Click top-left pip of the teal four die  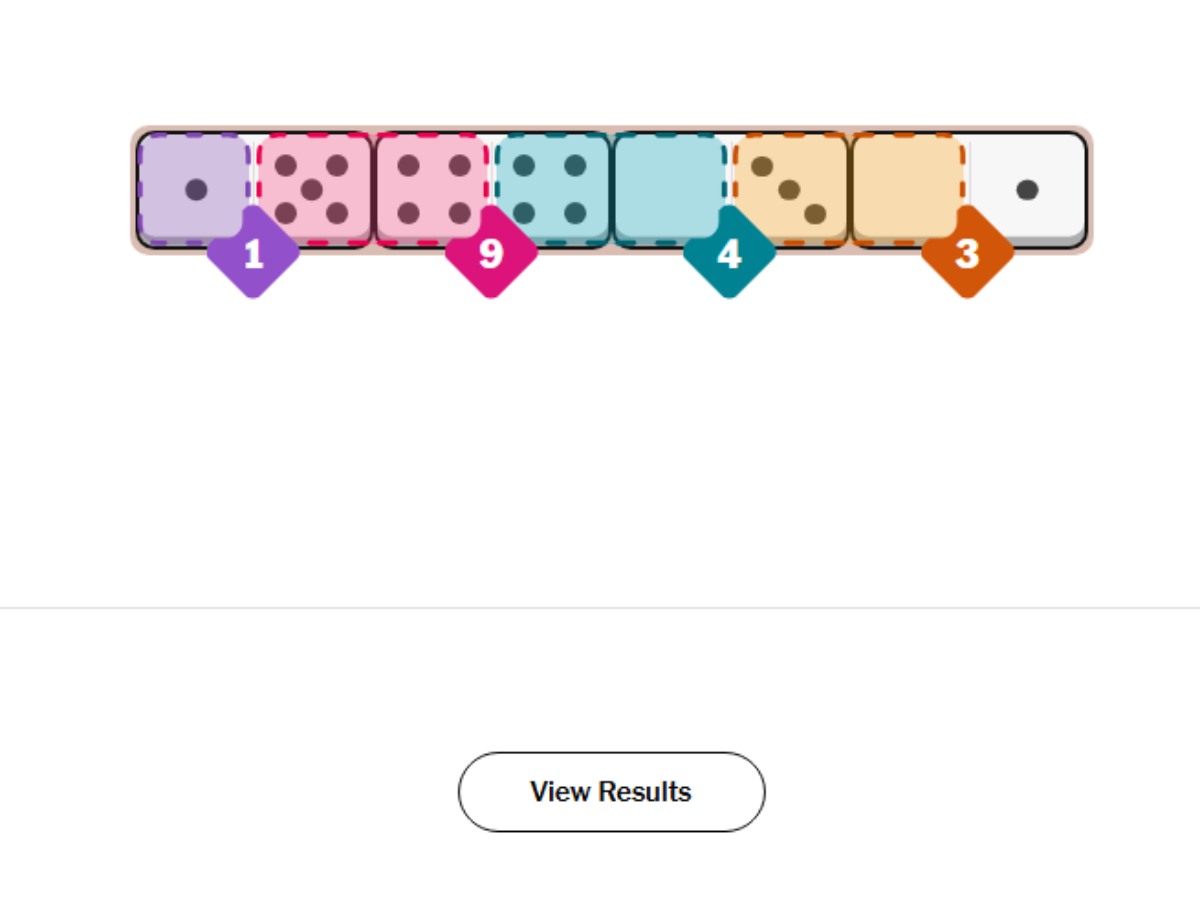point(523,165)
